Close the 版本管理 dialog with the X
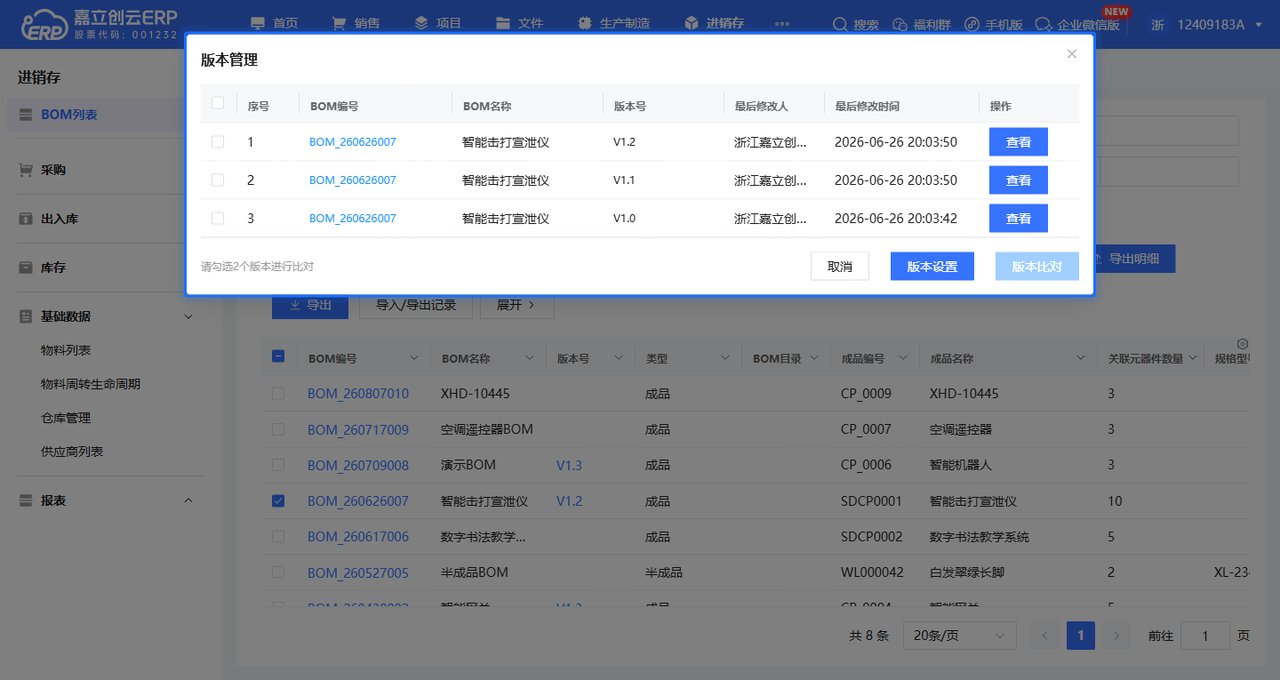 point(1072,54)
